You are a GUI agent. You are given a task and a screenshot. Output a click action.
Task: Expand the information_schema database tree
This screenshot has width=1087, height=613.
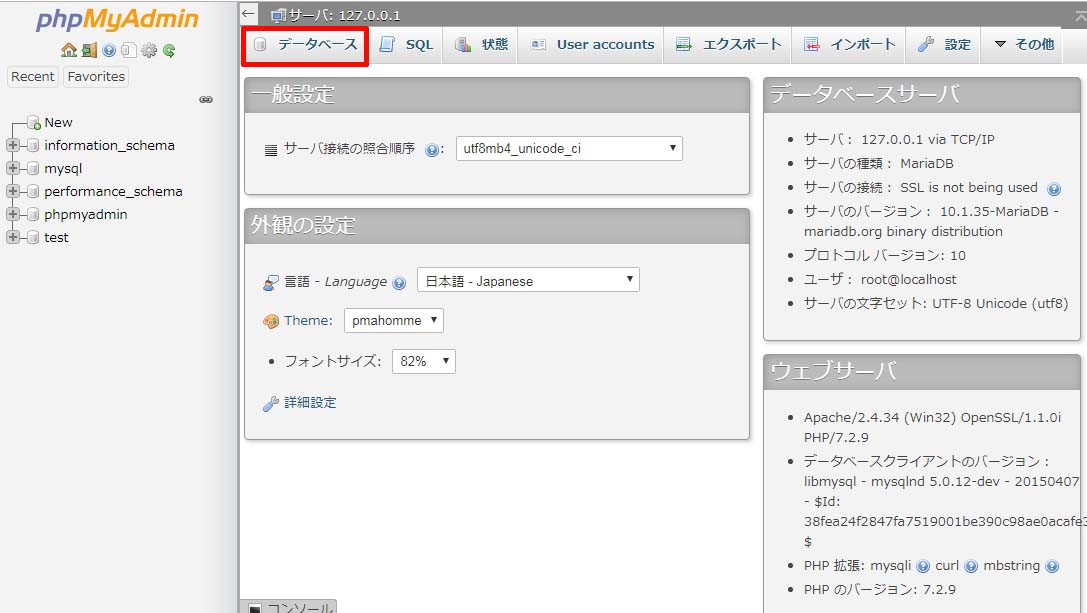coord(13,145)
